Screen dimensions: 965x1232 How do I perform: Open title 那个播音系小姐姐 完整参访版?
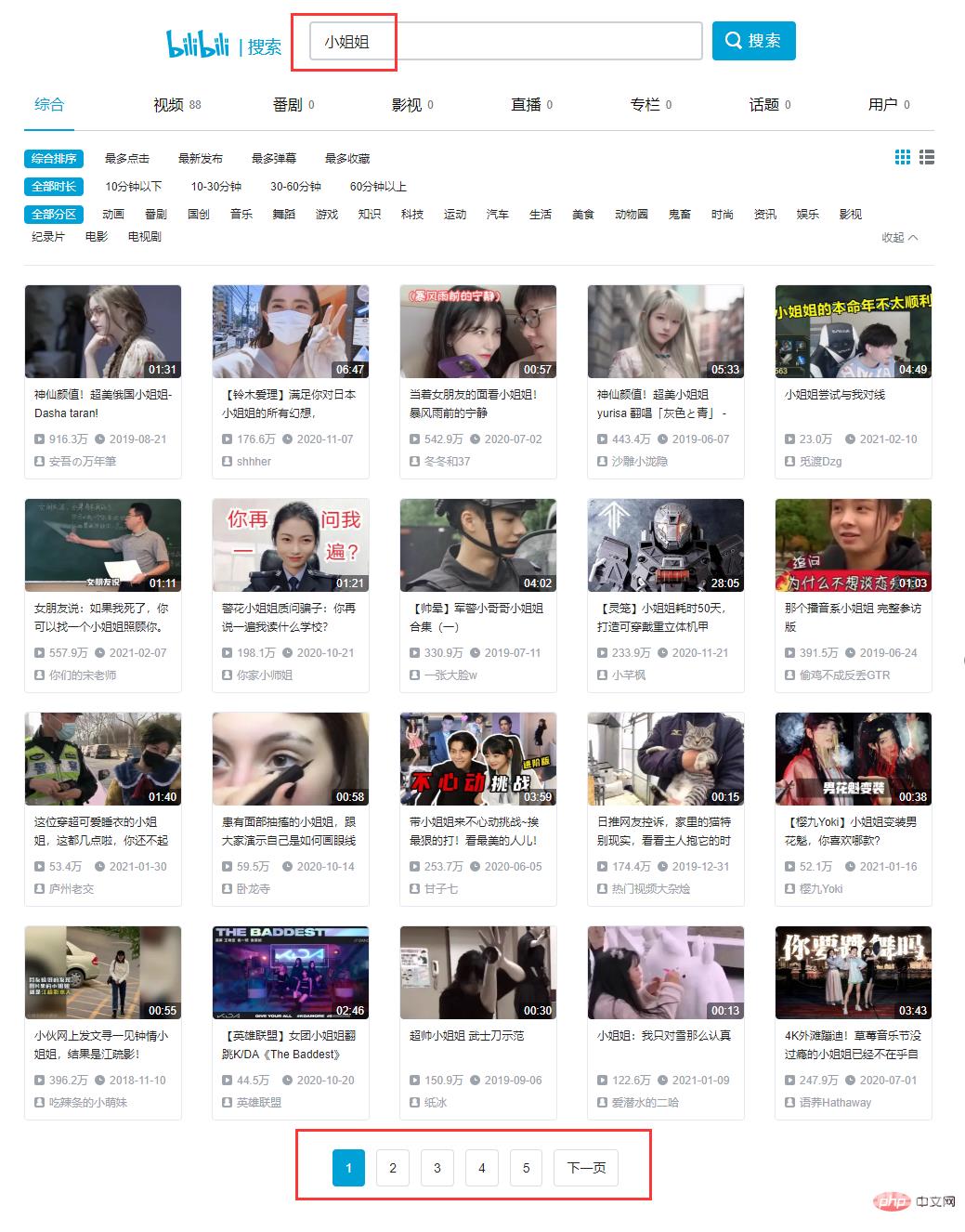853,617
